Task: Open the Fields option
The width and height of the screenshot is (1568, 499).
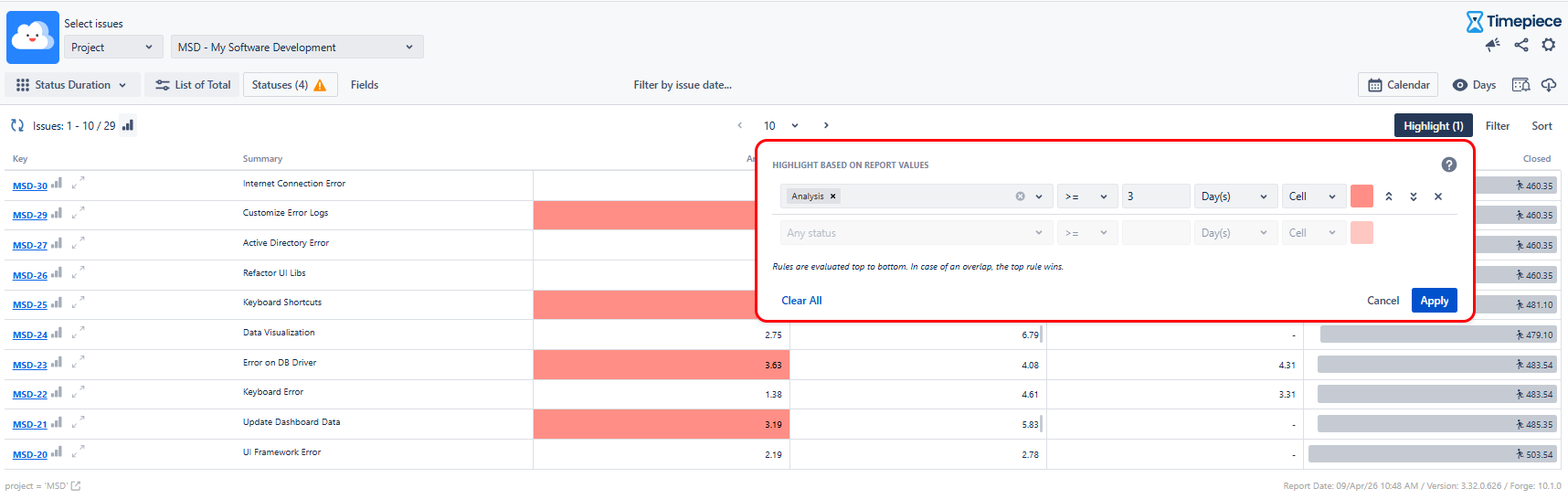Action: tap(365, 85)
